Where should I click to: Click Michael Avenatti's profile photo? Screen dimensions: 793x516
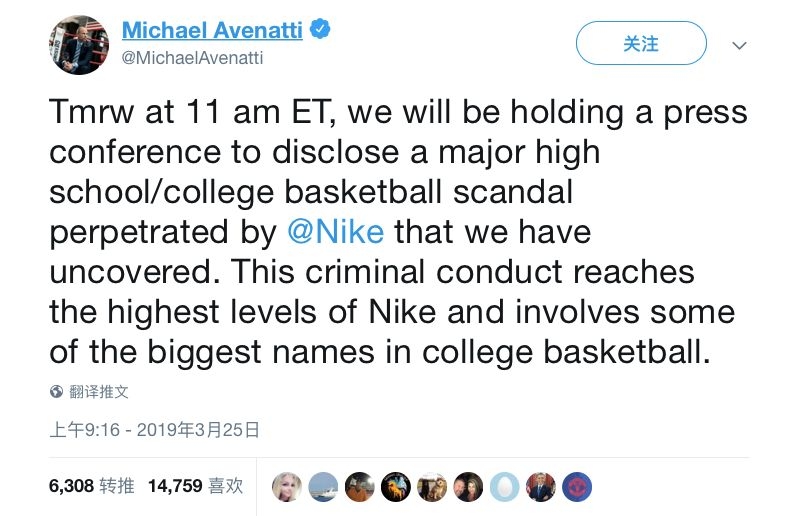[x=79, y=44]
